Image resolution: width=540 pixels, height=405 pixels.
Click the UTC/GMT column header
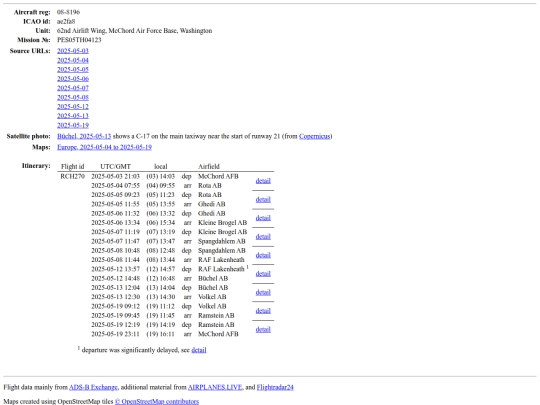115,167
